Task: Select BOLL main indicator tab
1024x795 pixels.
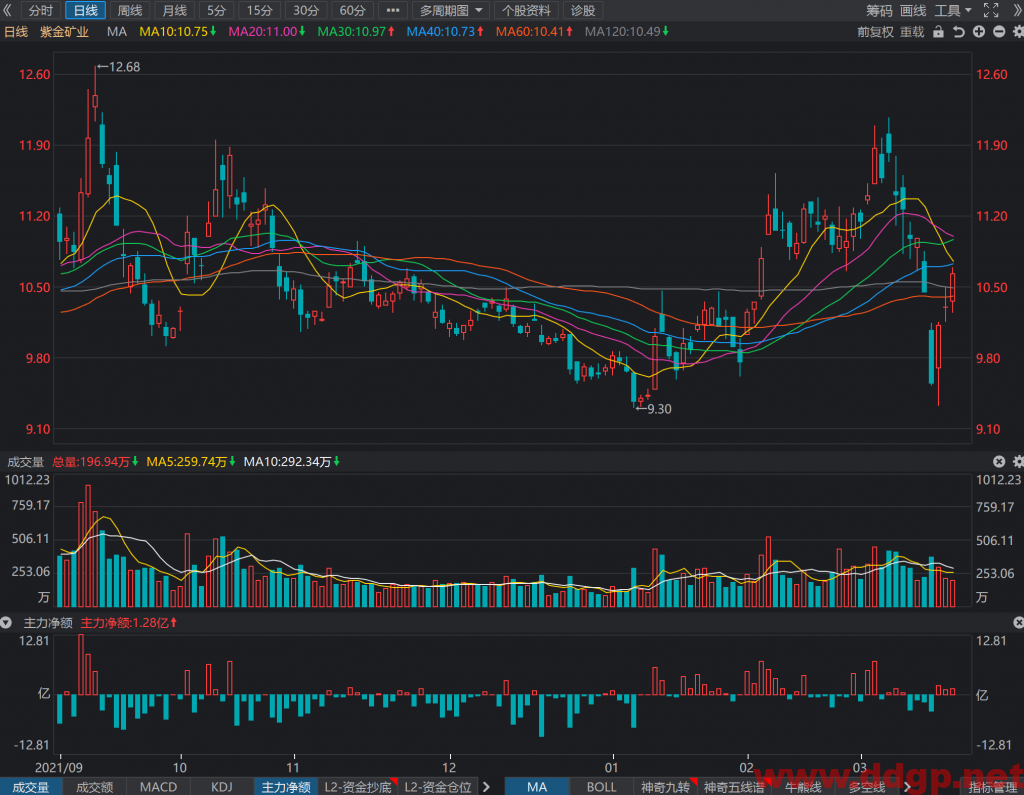Action: (x=601, y=787)
